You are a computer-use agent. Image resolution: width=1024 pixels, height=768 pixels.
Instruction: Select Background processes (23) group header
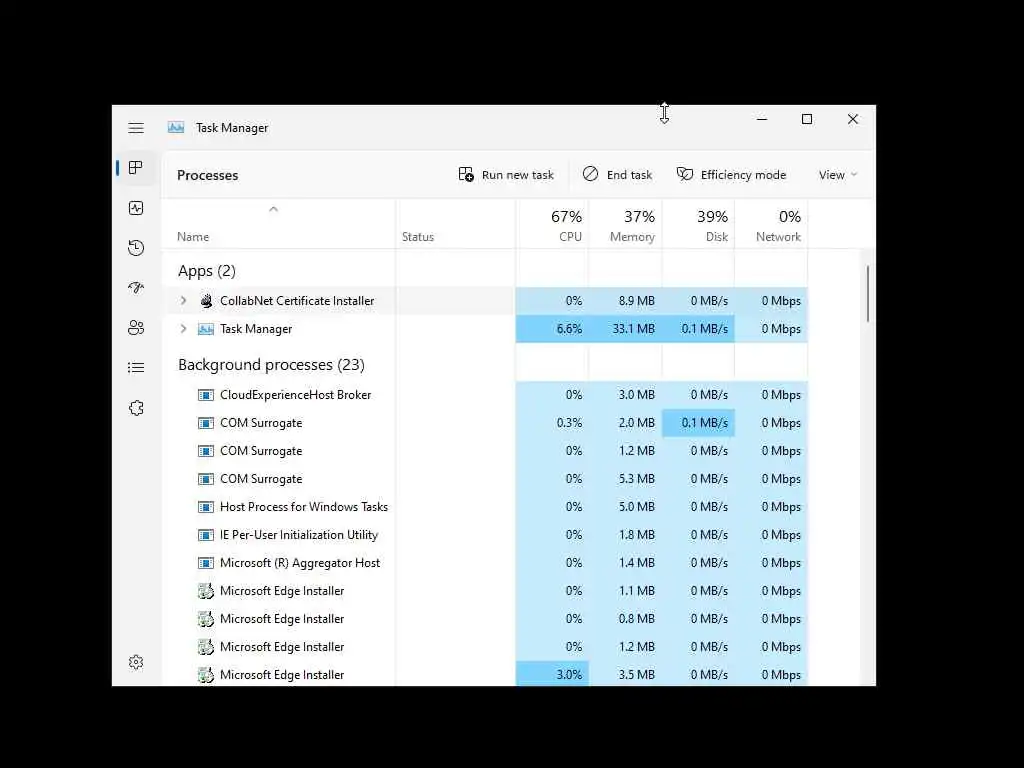coord(271,365)
